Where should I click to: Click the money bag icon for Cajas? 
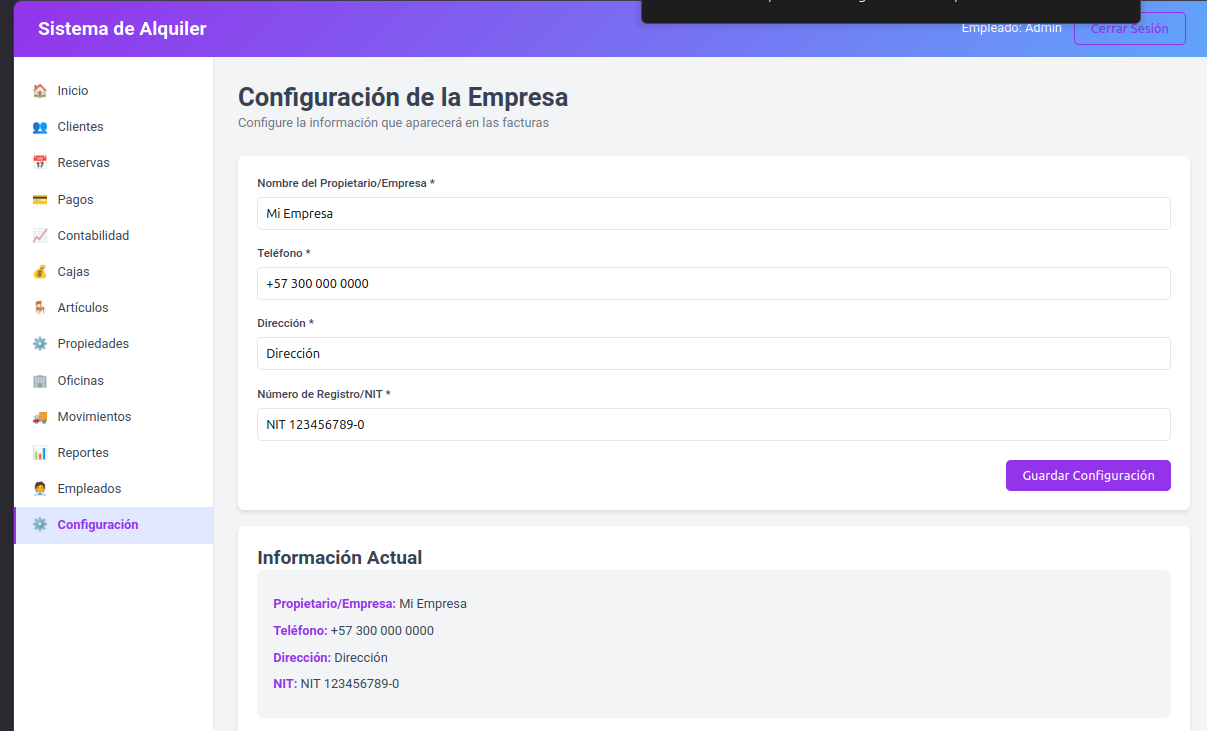pos(40,272)
